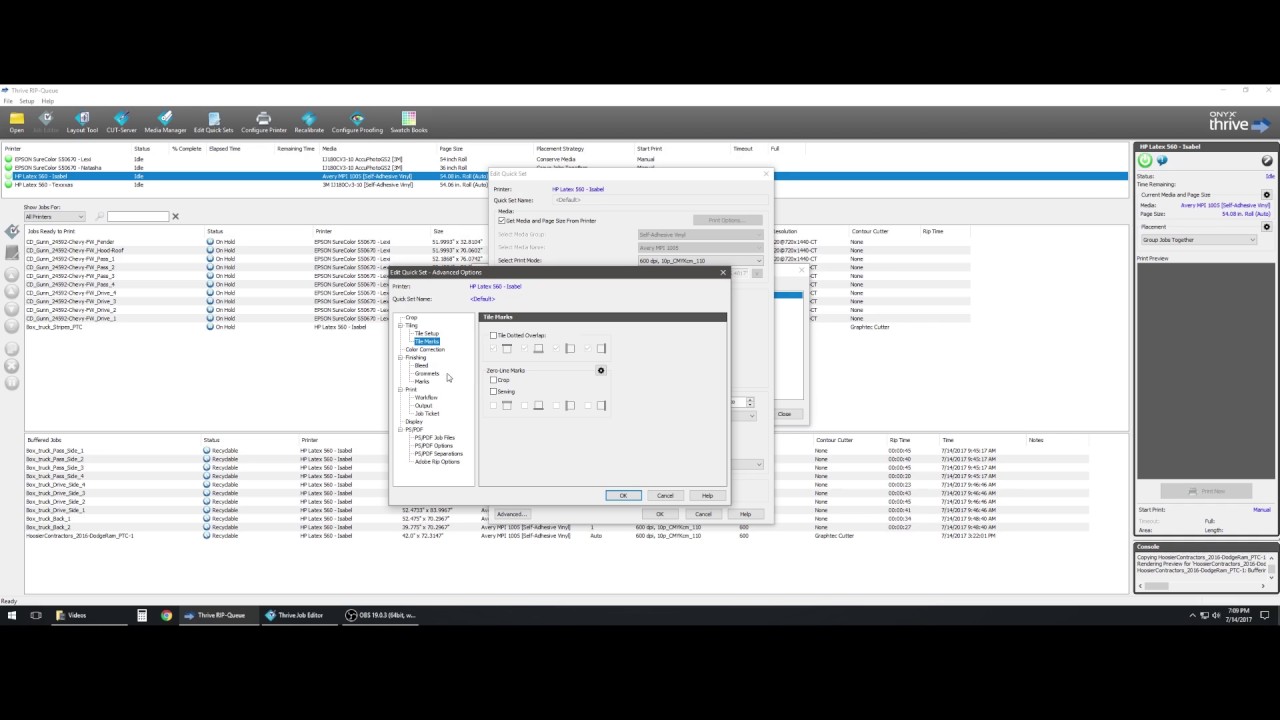1280x720 pixels.
Task: Check the Crop zero-line mark option
Action: (x=493, y=380)
